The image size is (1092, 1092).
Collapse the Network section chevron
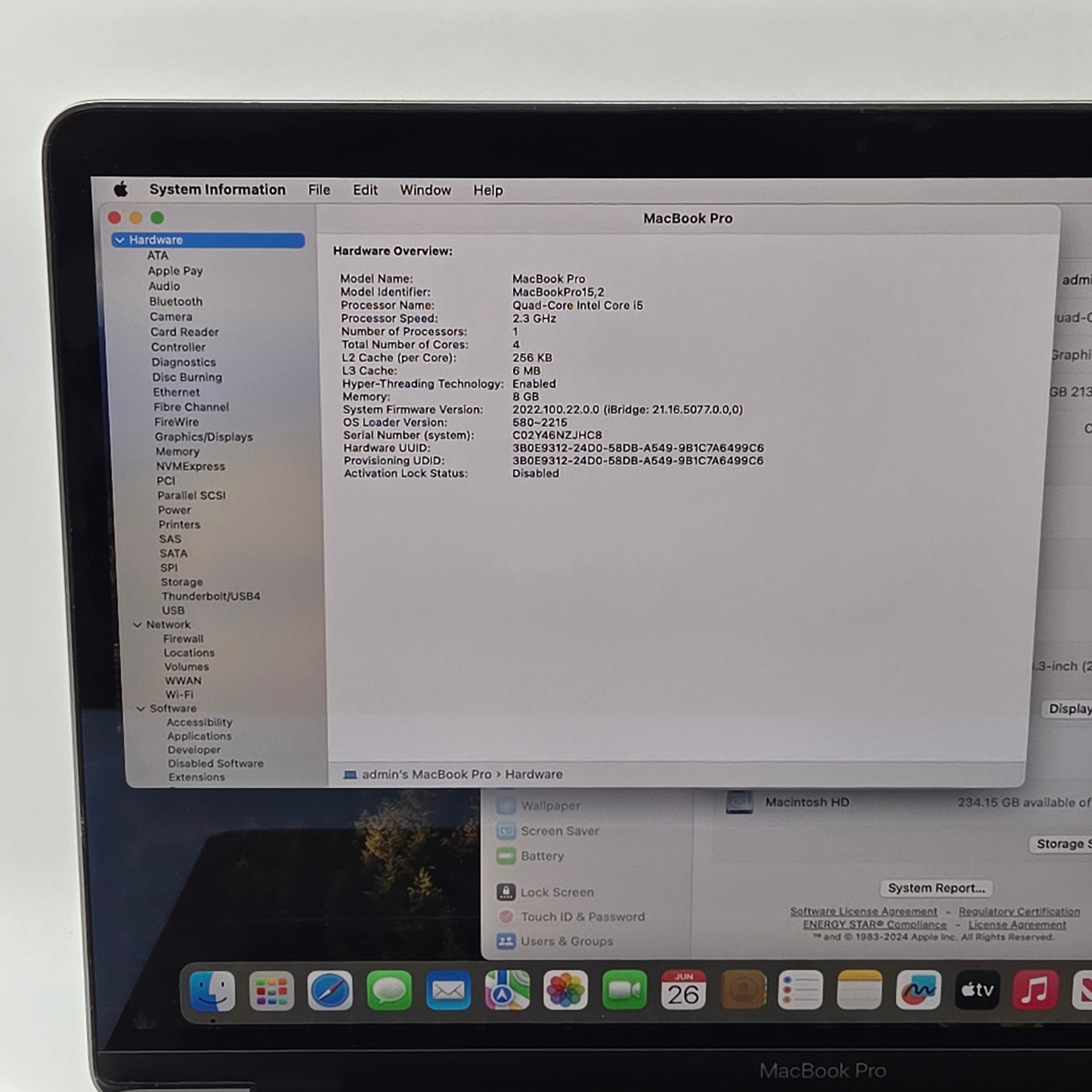pyautogui.click(x=138, y=625)
